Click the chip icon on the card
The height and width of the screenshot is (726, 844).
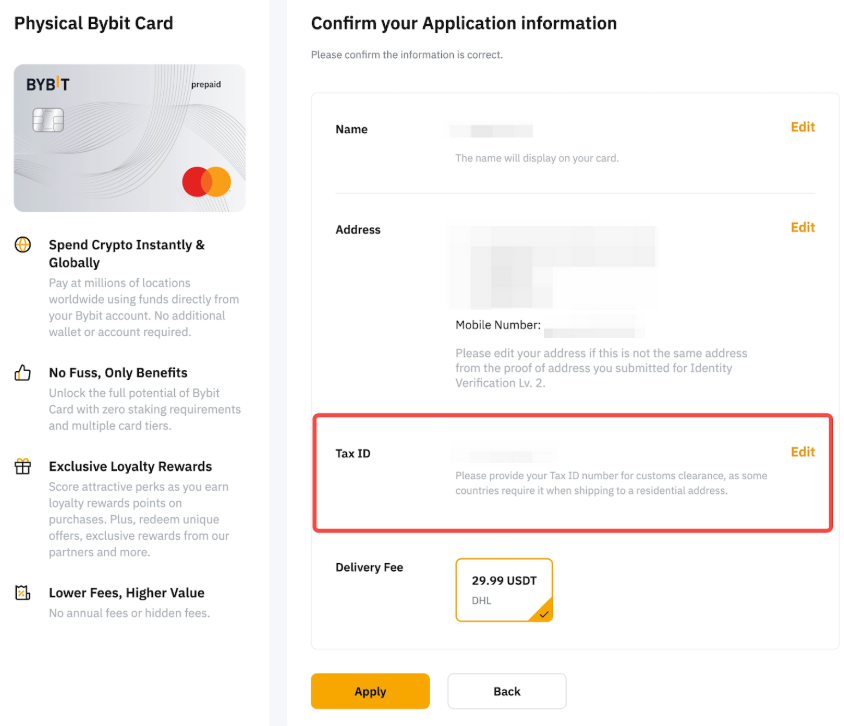point(48,121)
